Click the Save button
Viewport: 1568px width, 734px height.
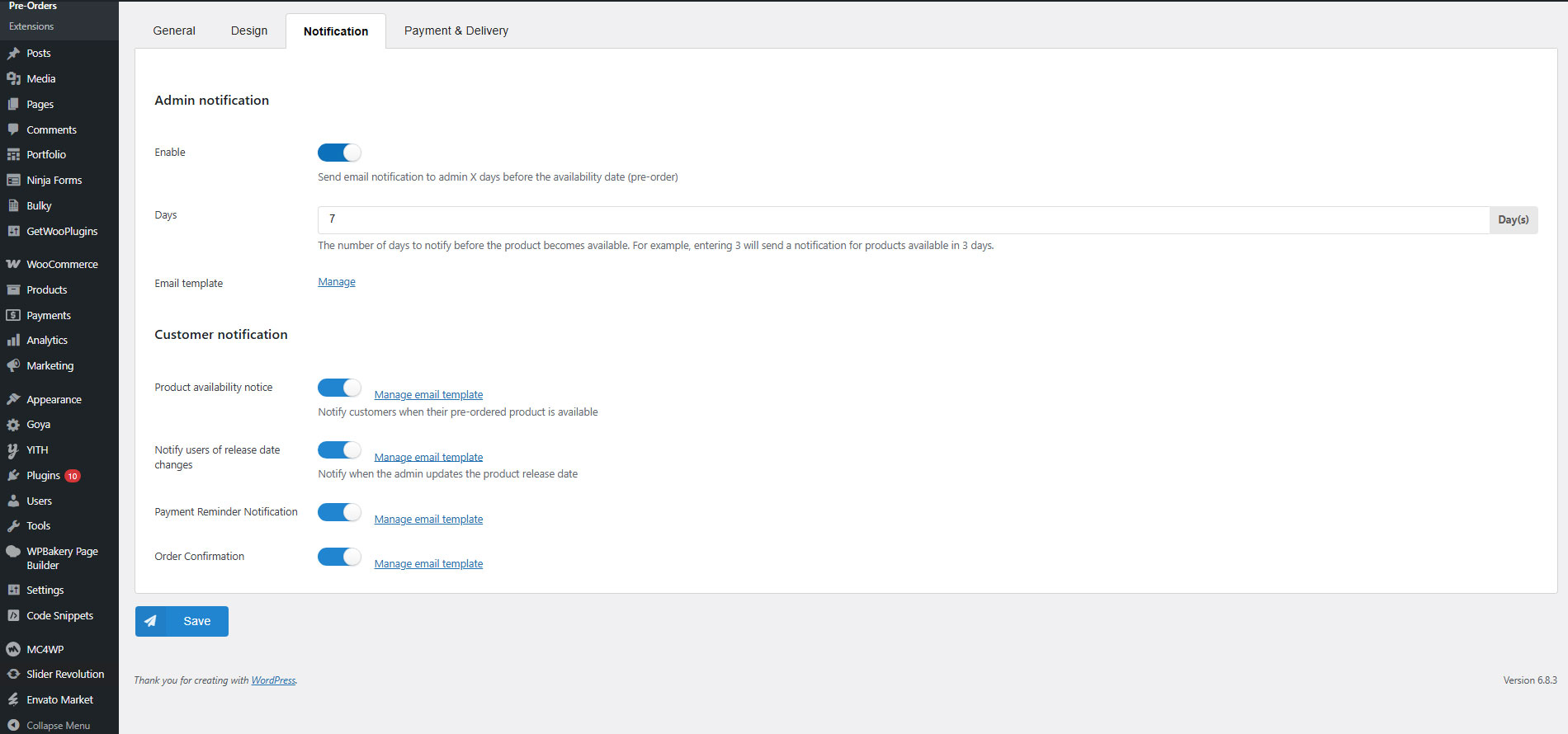click(182, 621)
